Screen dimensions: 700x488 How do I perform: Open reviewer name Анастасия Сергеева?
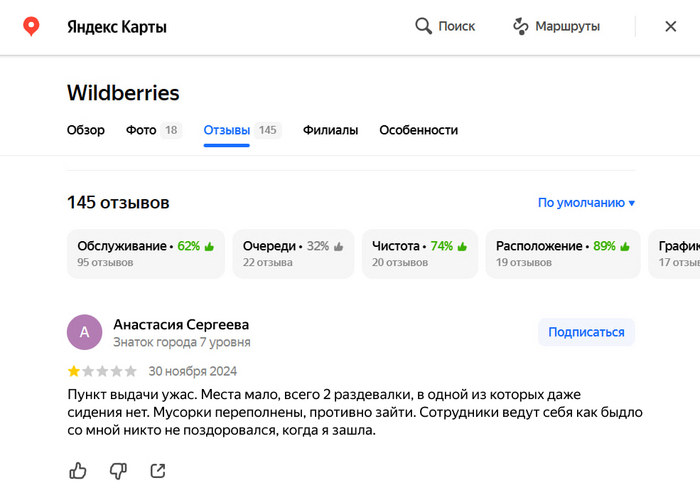(181, 324)
